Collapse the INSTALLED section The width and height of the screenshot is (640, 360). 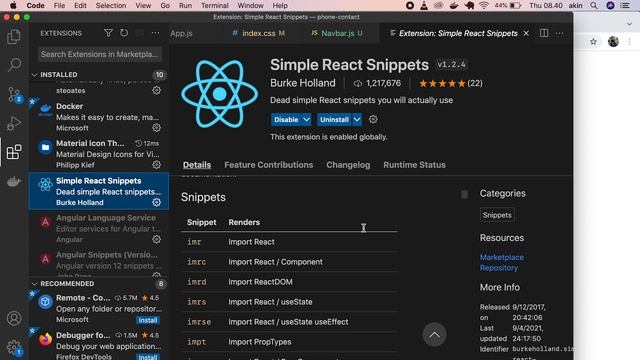pos(35,75)
